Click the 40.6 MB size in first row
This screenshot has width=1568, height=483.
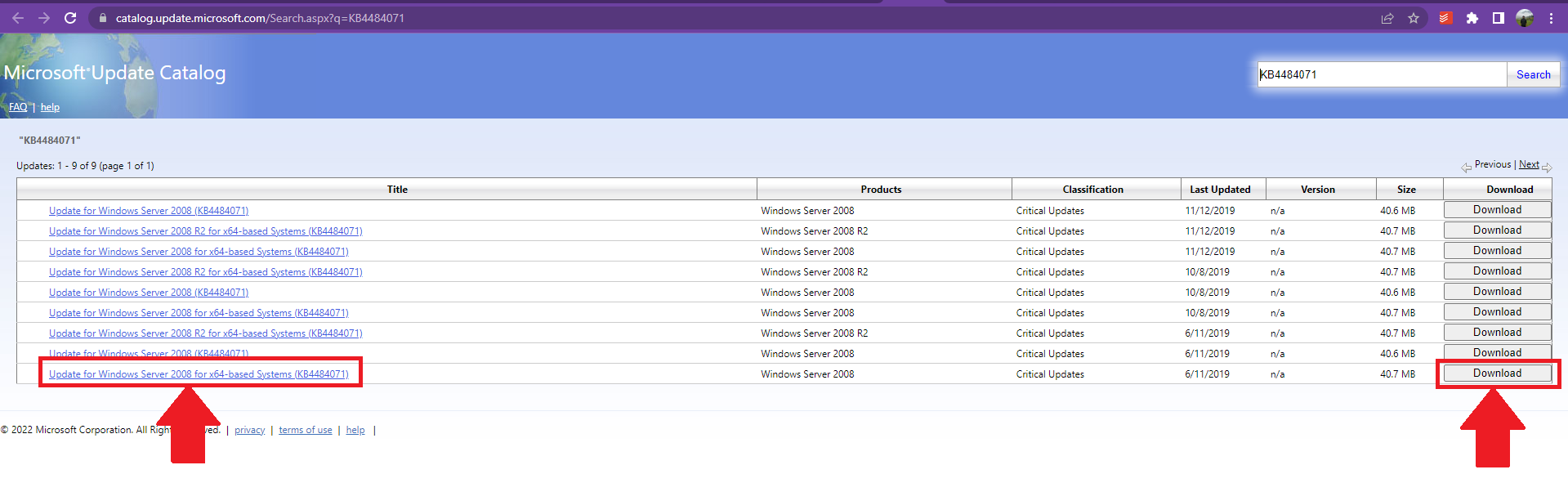(1397, 211)
